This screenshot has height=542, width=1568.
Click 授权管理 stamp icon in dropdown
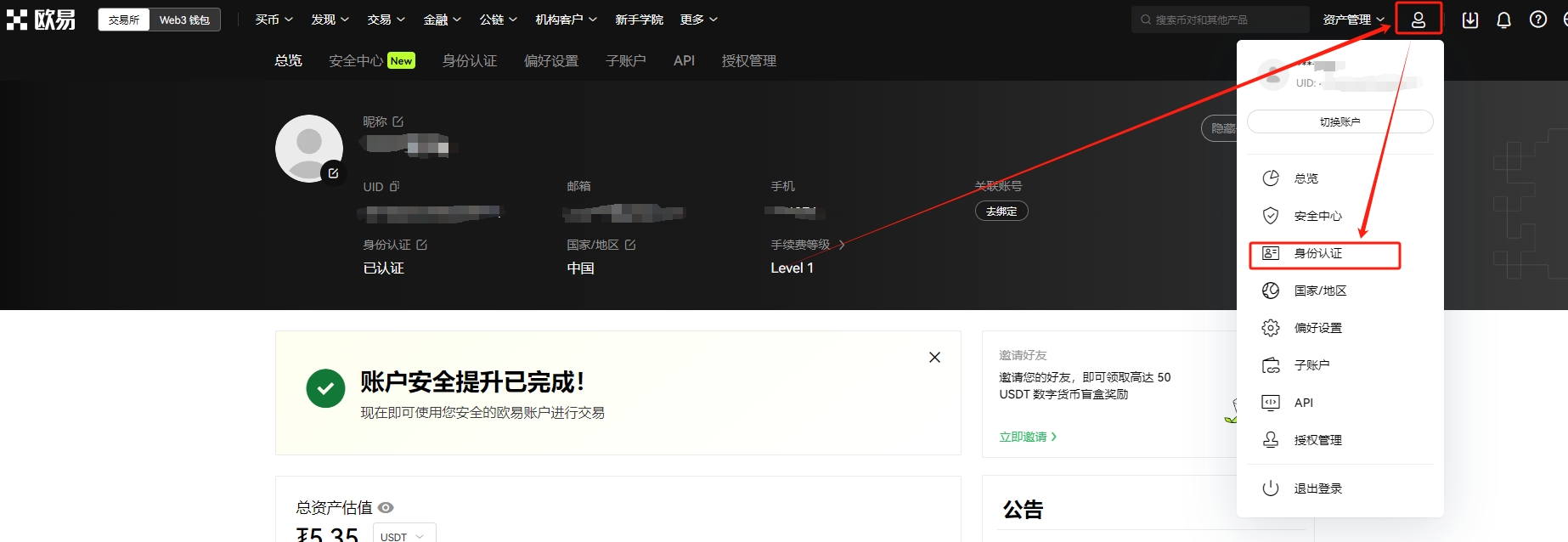[1271, 440]
